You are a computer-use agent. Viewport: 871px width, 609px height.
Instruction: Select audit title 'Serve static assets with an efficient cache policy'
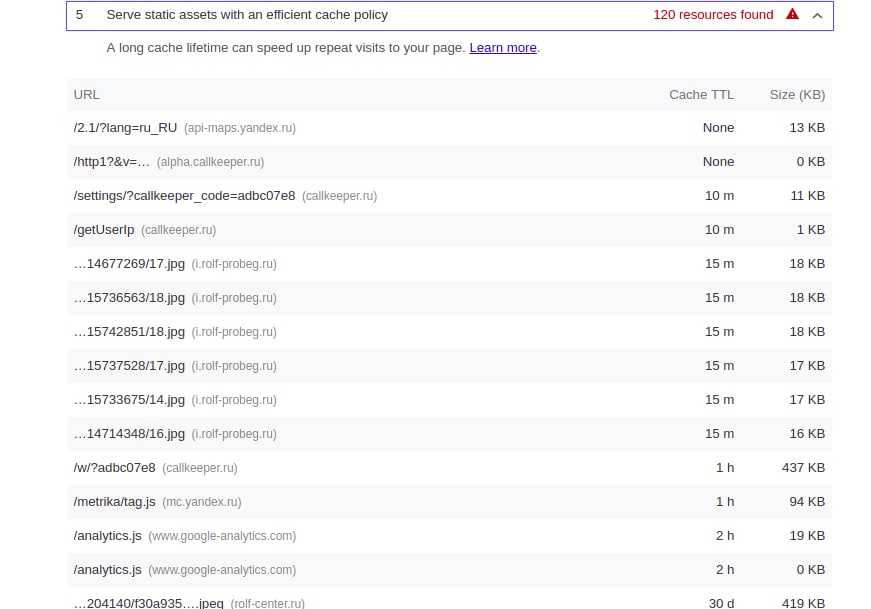pos(247,15)
